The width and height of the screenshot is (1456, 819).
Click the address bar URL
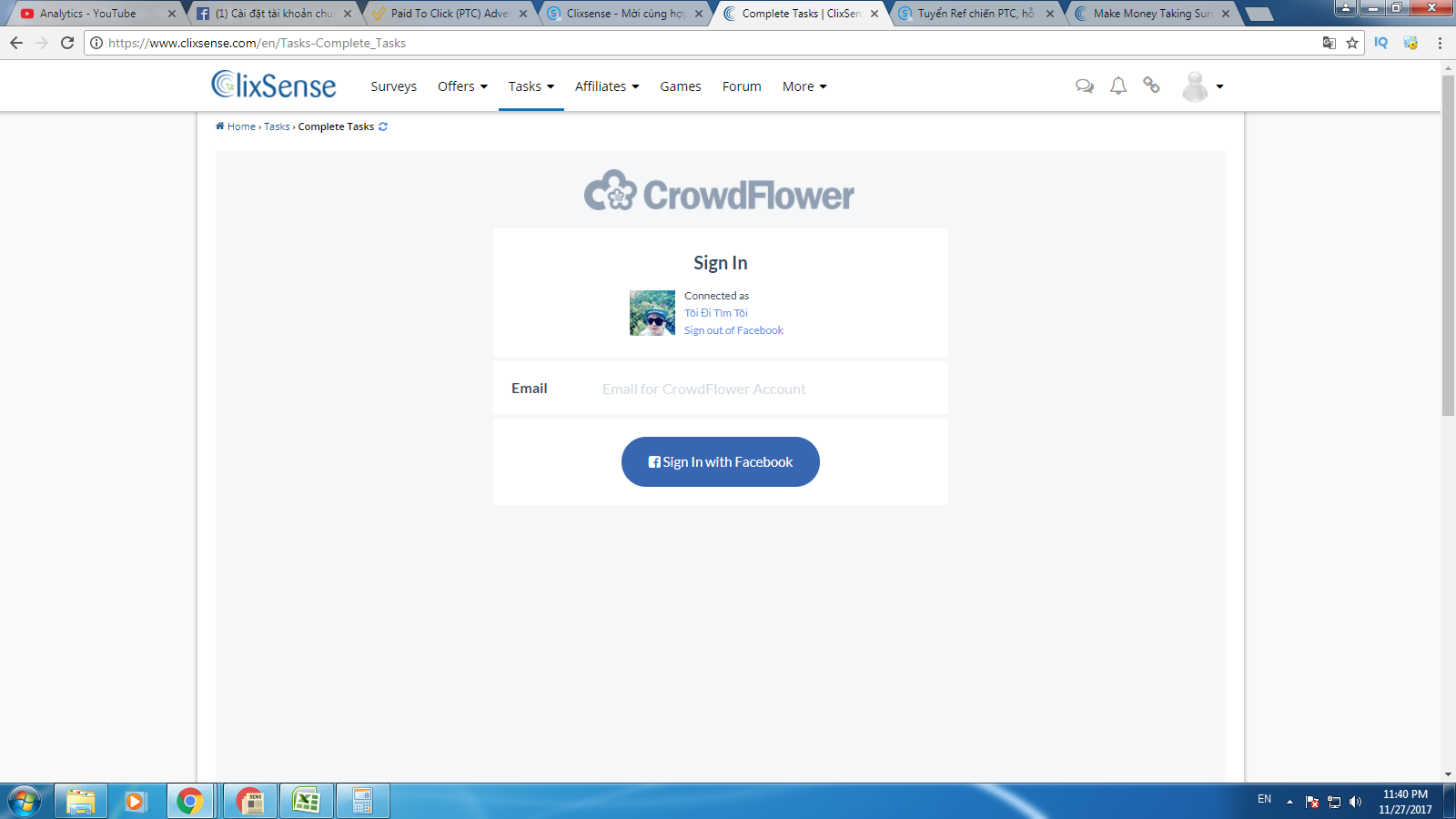[x=258, y=43]
